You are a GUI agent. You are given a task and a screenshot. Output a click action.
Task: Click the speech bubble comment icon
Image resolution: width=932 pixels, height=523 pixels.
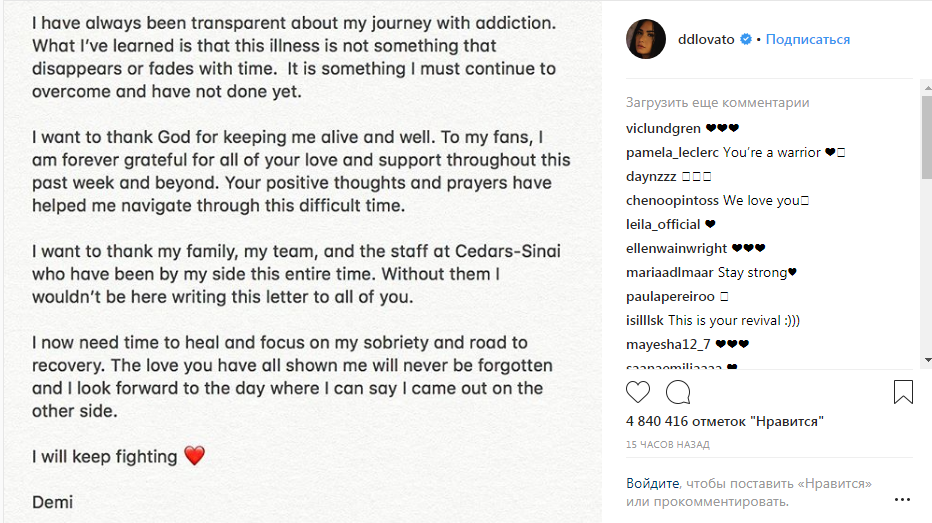click(678, 392)
